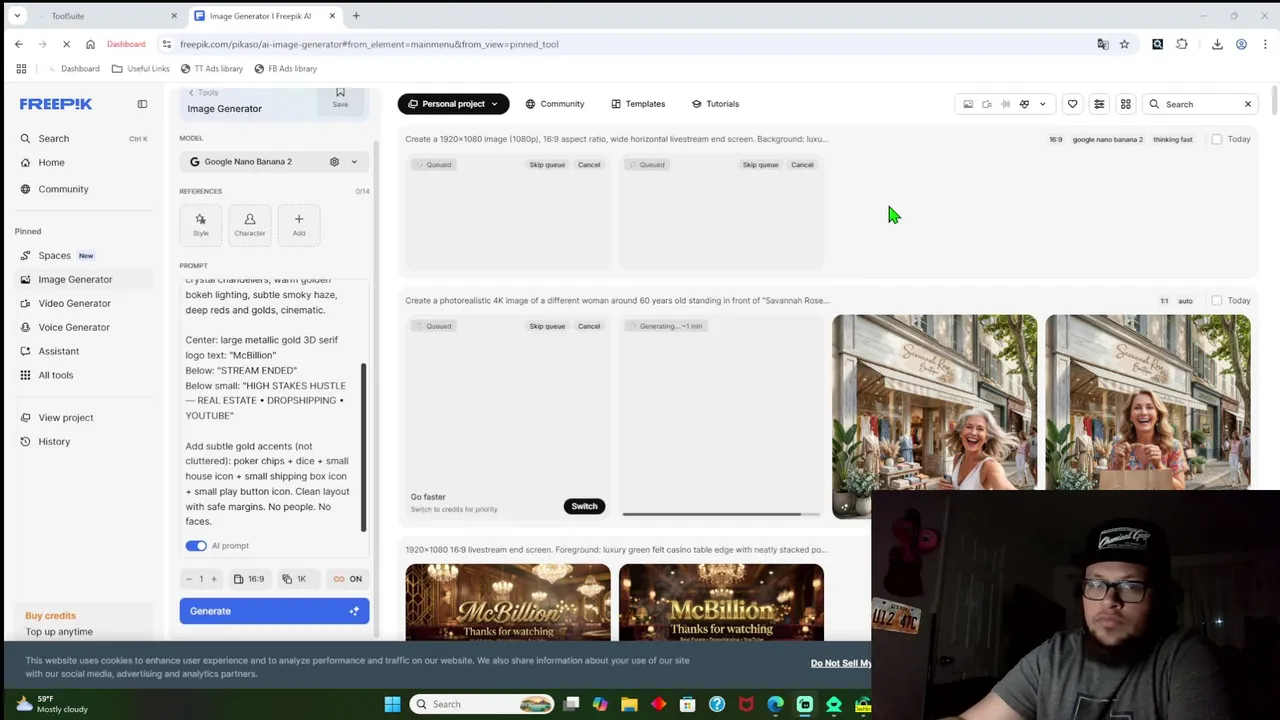Screen dimensions: 1280x720
Task: Decrease image count with minus
Action: pos(188,579)
